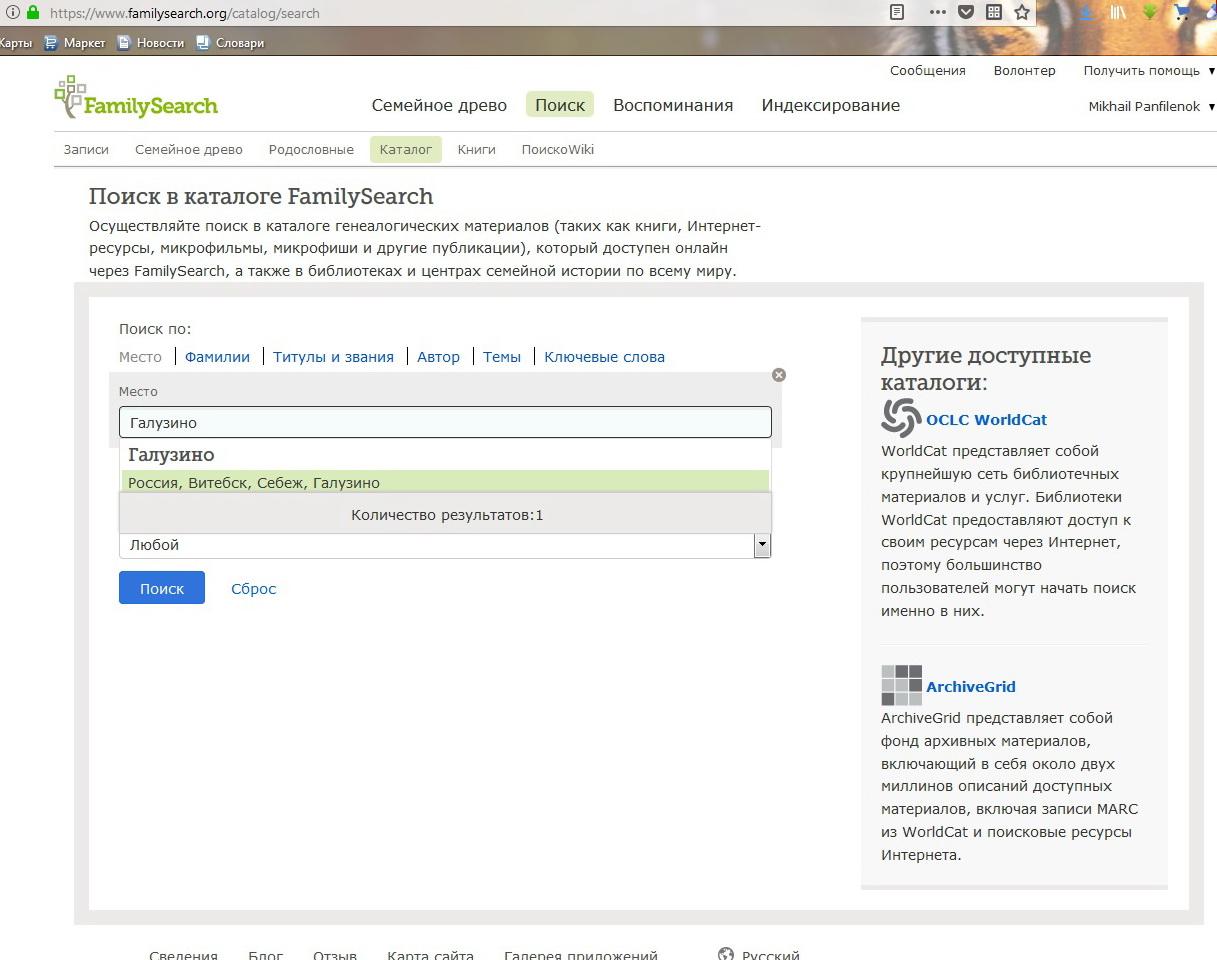Open Новости bookmark icon
This screenshot has height=960, width=1217.
pos(124,43)
